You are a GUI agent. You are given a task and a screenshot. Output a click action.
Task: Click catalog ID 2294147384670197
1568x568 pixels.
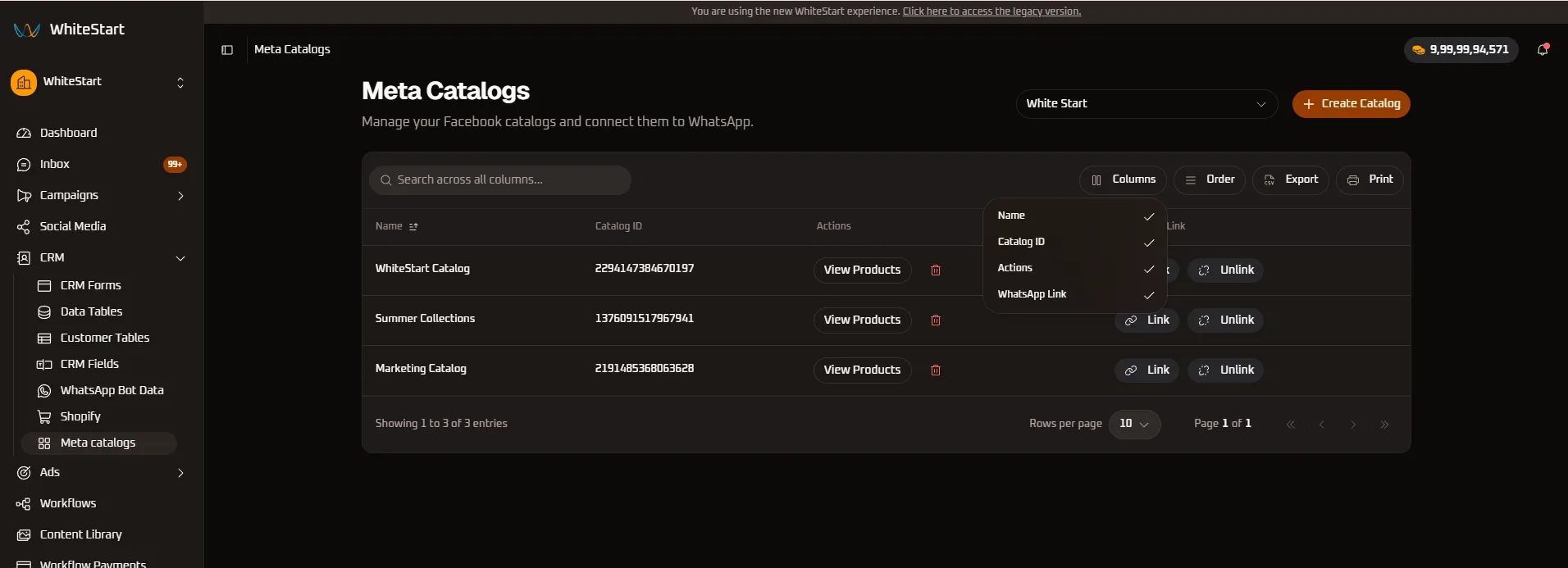[x=645, y=269]
